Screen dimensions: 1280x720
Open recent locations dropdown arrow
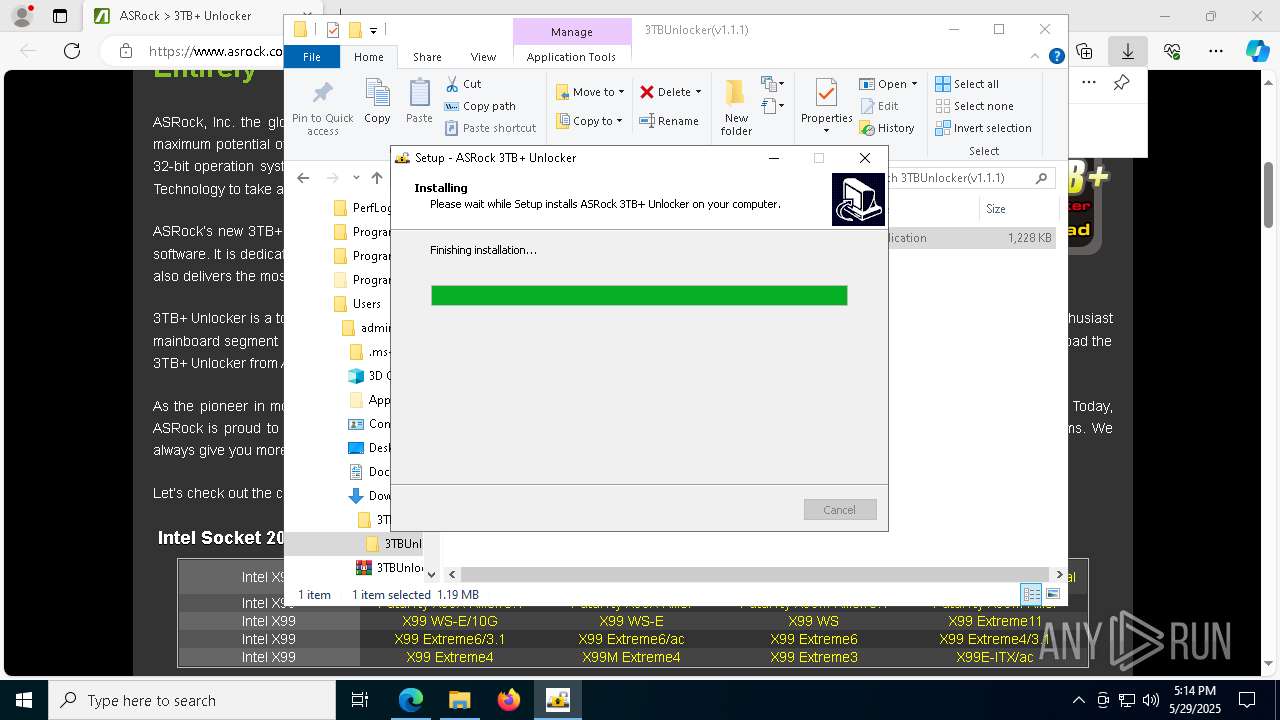point(356,178)
